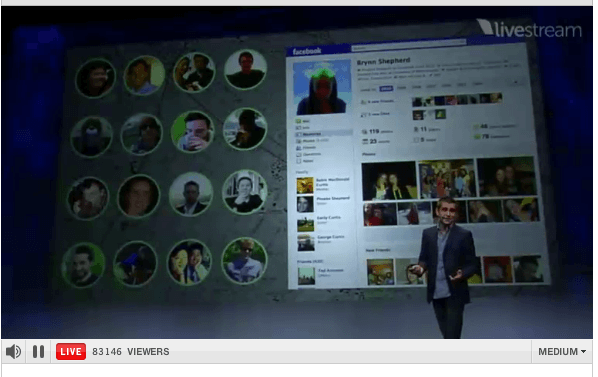Screen dimensions: 598x377
Task: Mute the stream with the speaker icon
Action: [13, 351]
